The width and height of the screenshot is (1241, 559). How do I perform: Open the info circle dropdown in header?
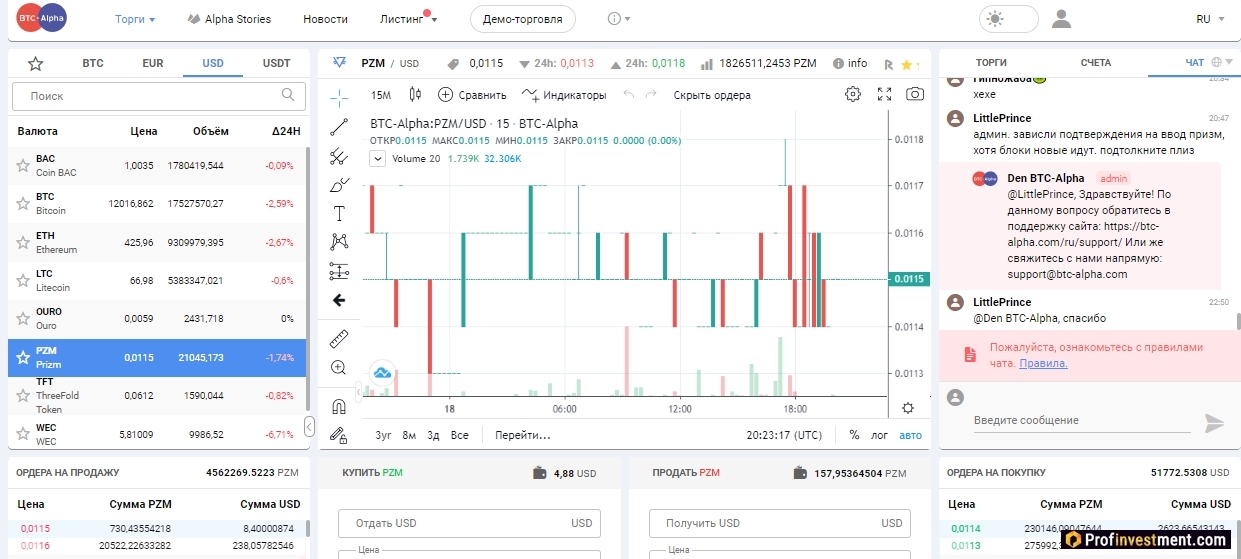[x=619, y=19]
